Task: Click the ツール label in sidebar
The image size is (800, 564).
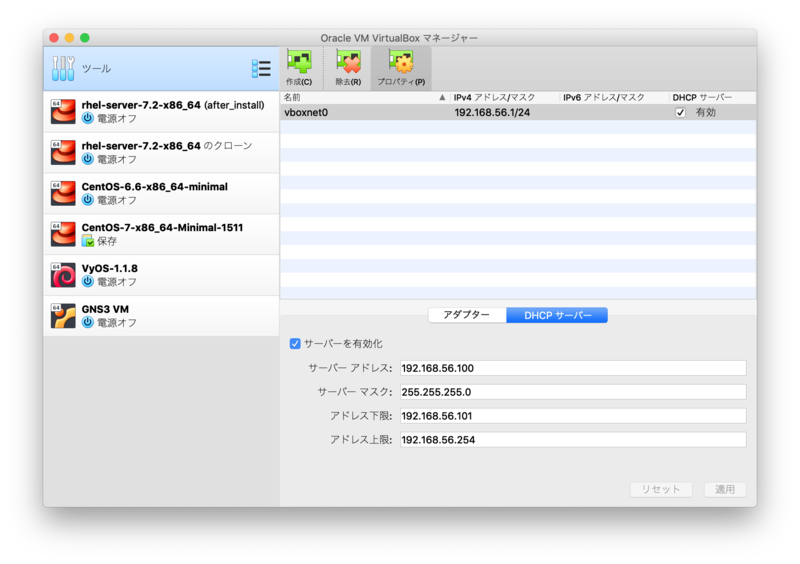Action: pos(96,68)
